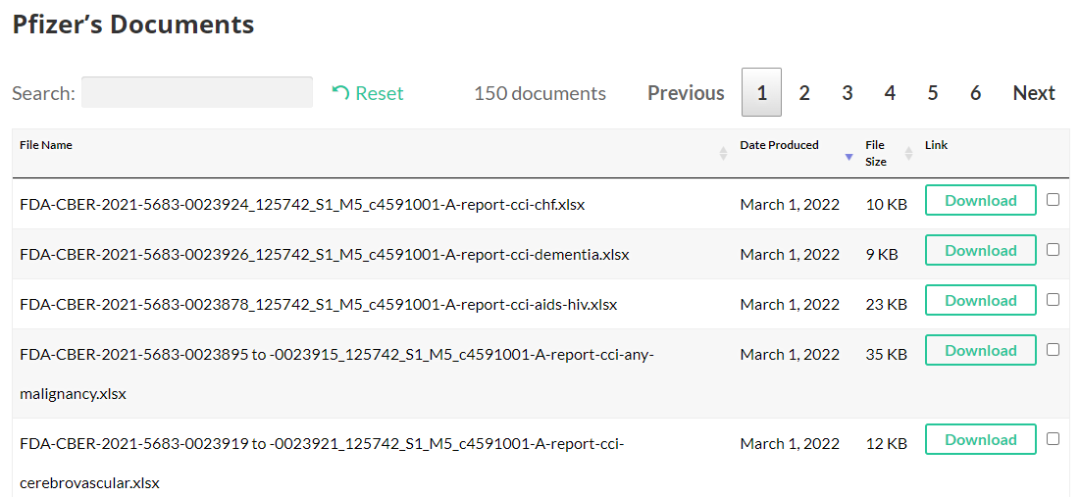Go to page 6

click(x=975, y=93)
